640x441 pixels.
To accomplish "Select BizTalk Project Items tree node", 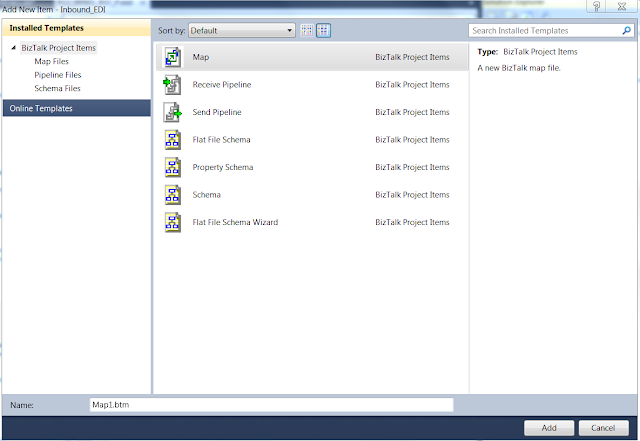I will 58,48.
